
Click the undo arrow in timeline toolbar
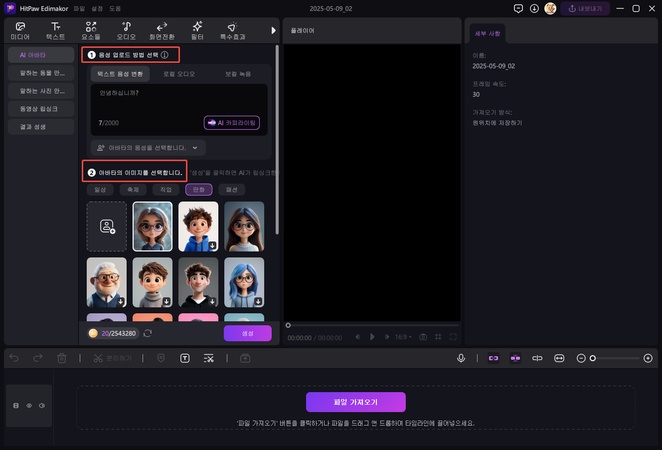pos(14,358)
